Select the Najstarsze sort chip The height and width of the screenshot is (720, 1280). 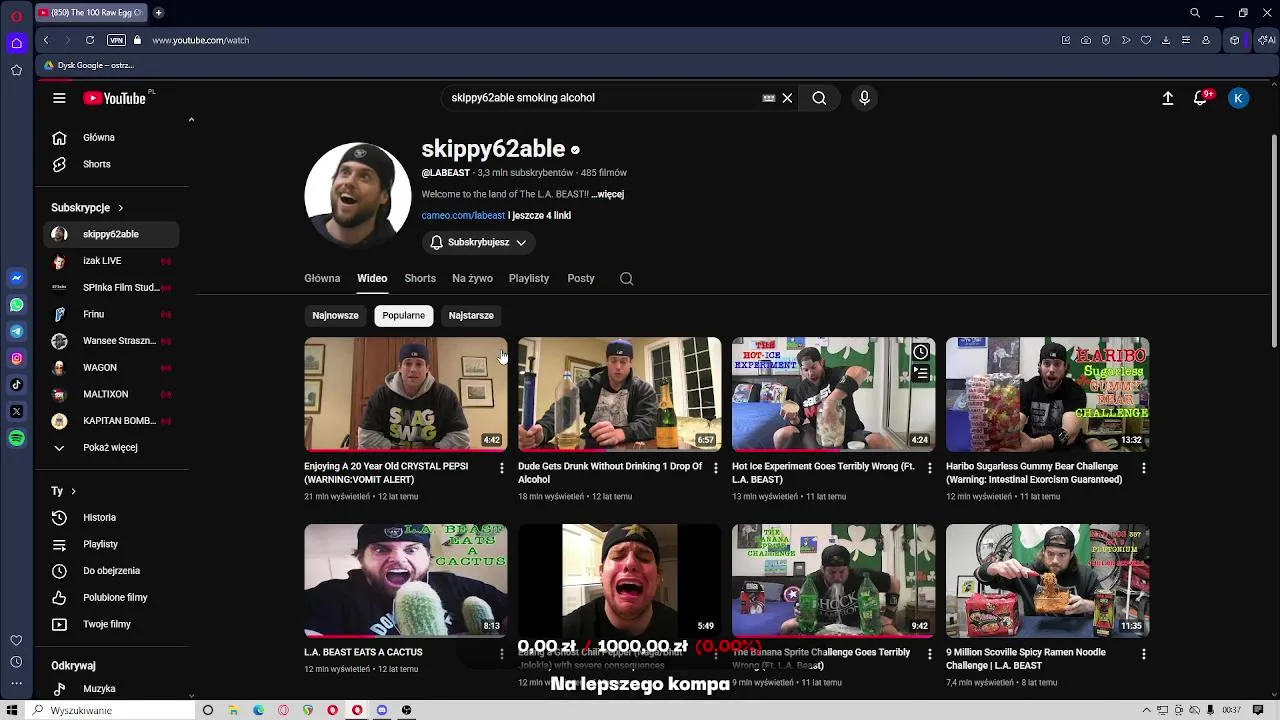[x=471, y=316]
